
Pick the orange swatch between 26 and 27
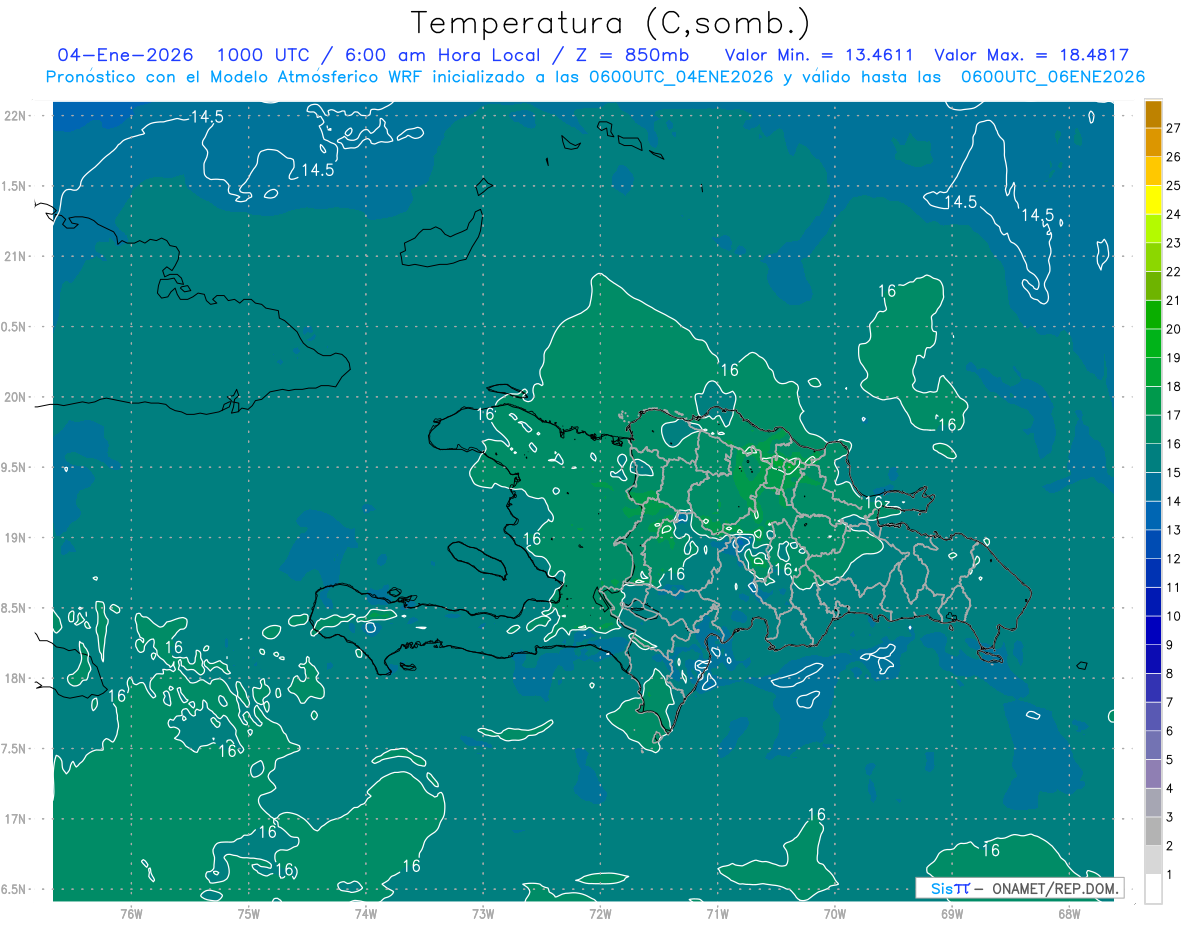[x=1153, y=142]
